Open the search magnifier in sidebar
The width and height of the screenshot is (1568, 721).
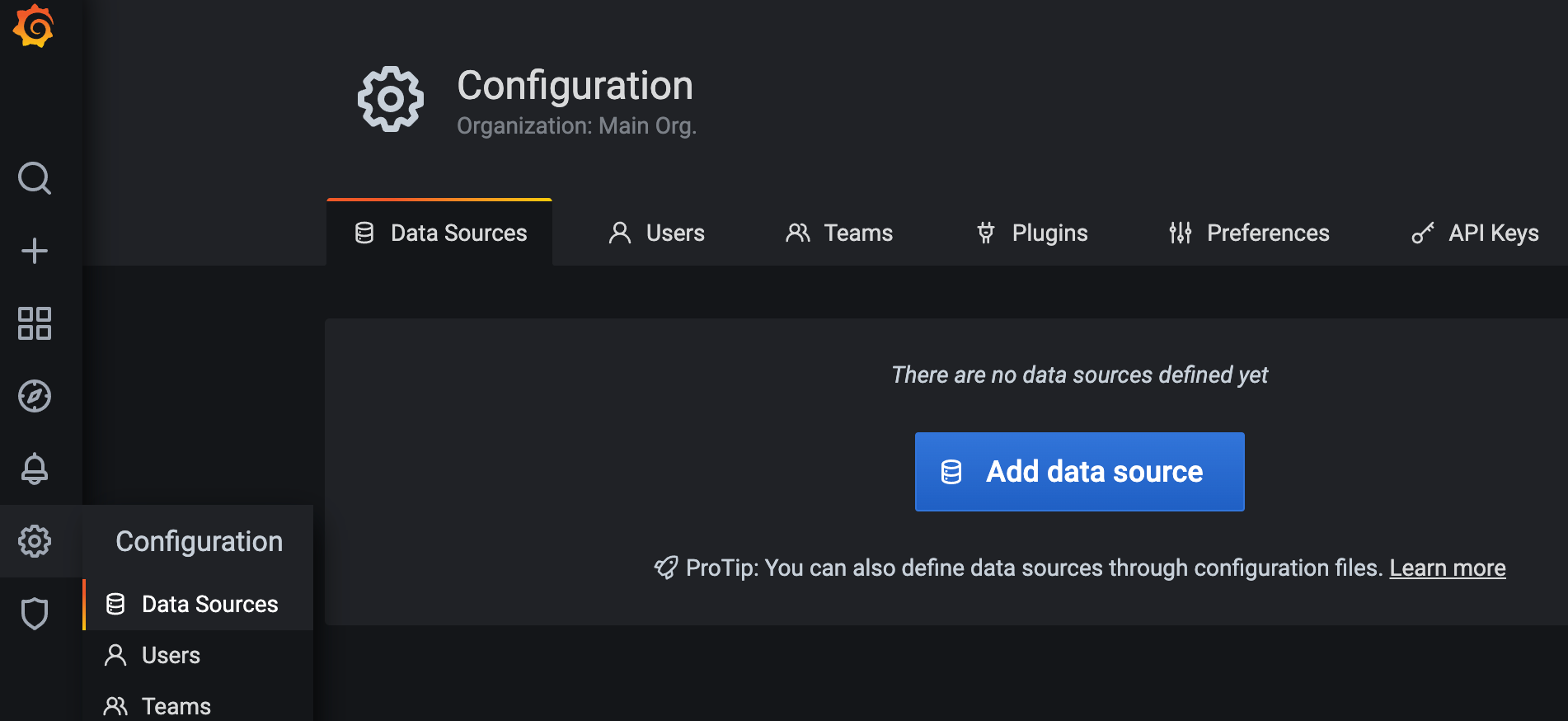(35, 178)
